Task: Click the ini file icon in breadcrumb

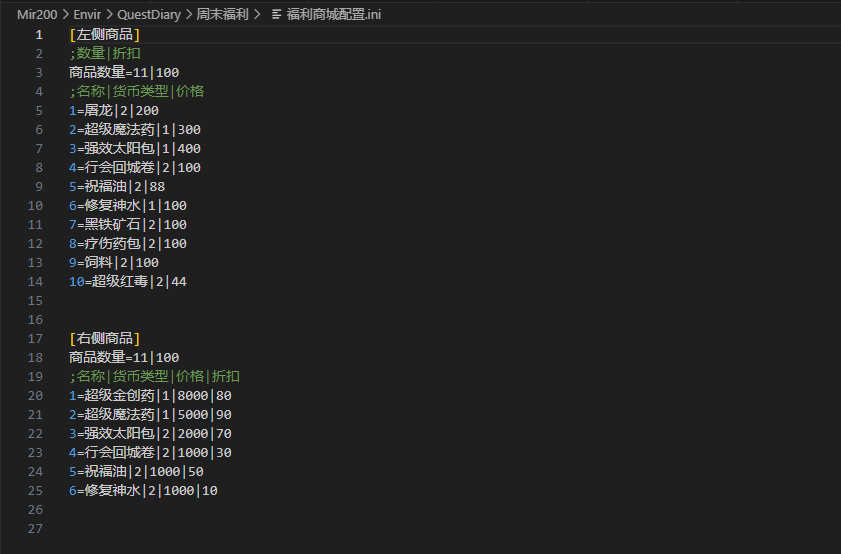Action: point(277,14)
